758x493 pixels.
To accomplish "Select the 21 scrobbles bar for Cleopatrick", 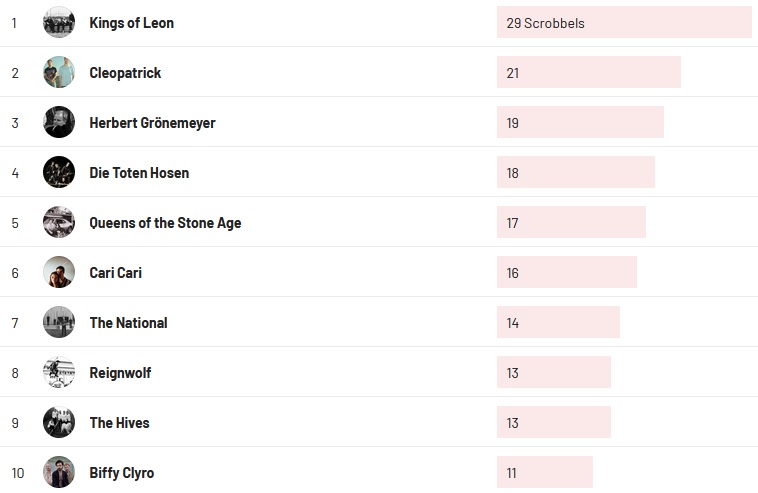I will 588,72.
